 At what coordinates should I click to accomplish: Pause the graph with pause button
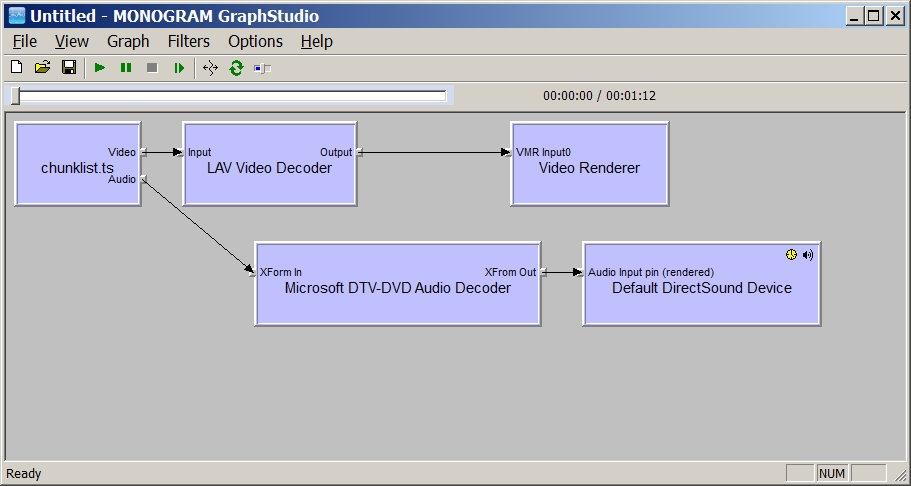126,68
